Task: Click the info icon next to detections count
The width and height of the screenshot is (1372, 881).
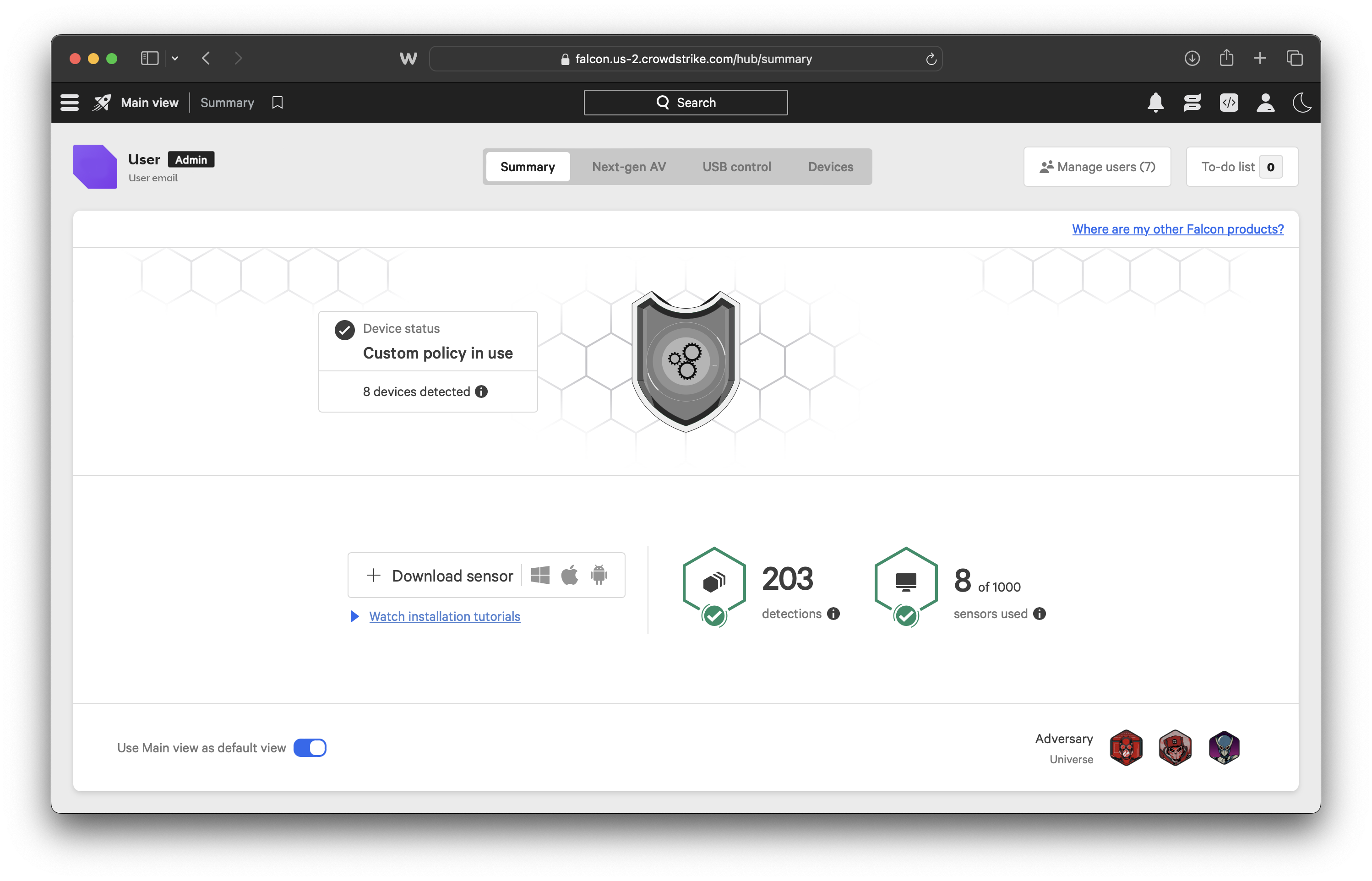Action: click(833, 613)
